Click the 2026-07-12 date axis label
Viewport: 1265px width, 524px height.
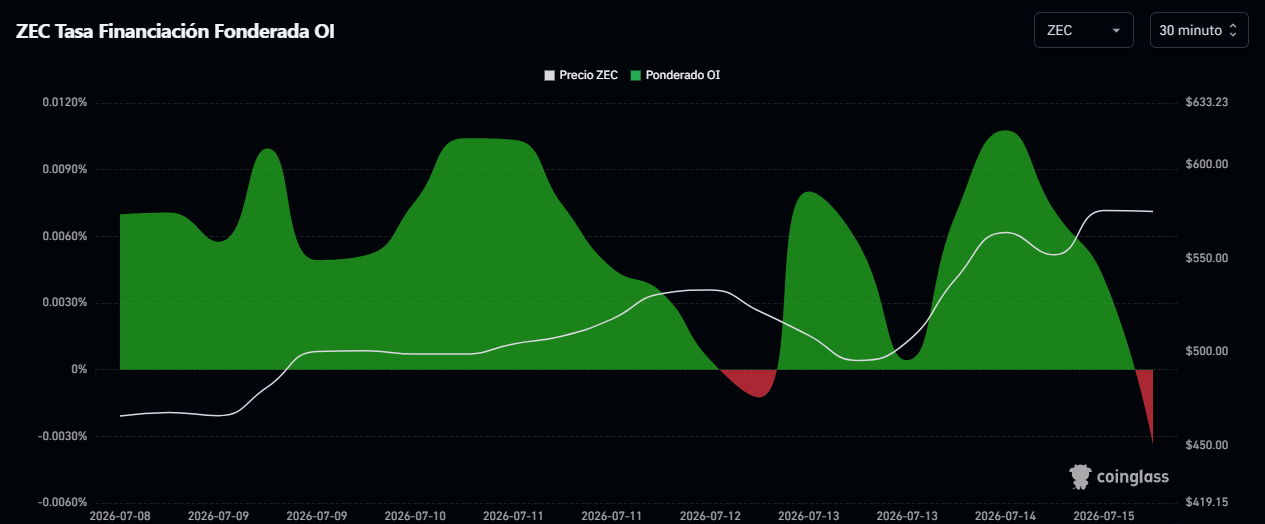(710, 516)
